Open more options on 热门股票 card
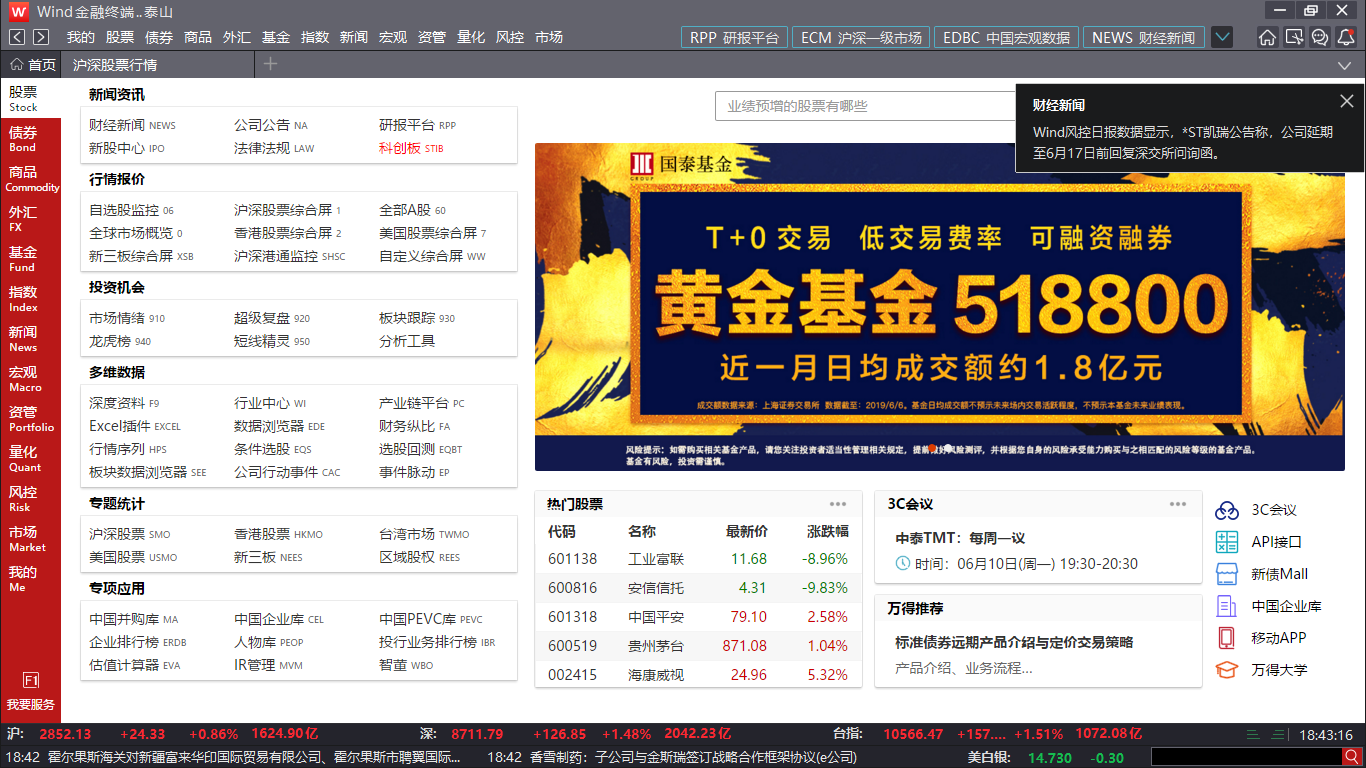 [838, 504]
